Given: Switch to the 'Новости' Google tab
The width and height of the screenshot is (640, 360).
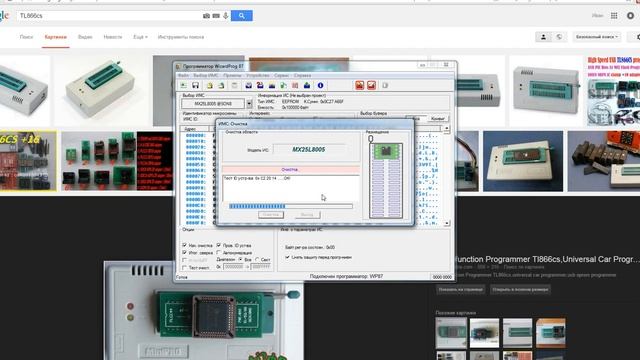Looking at the screenshot, I should [113, 37].
